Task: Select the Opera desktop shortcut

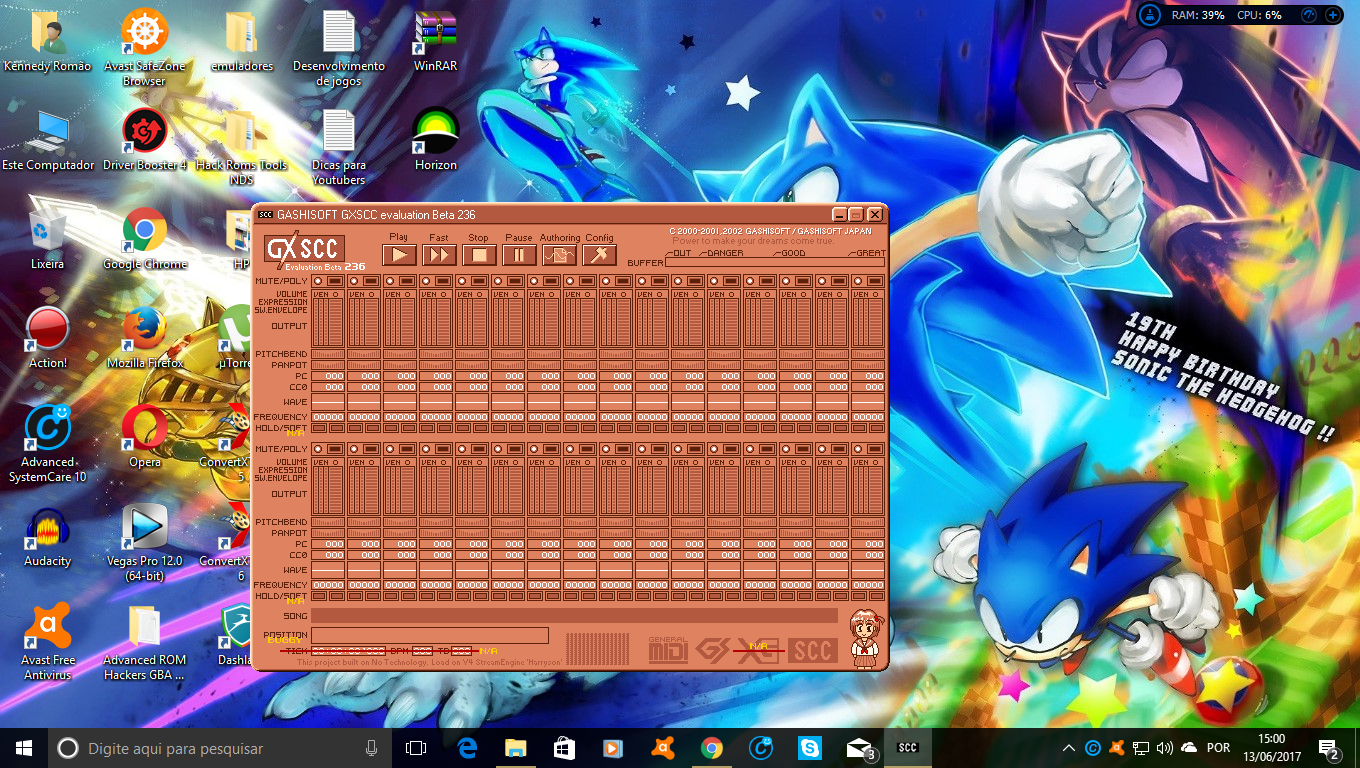Action: 145,437
